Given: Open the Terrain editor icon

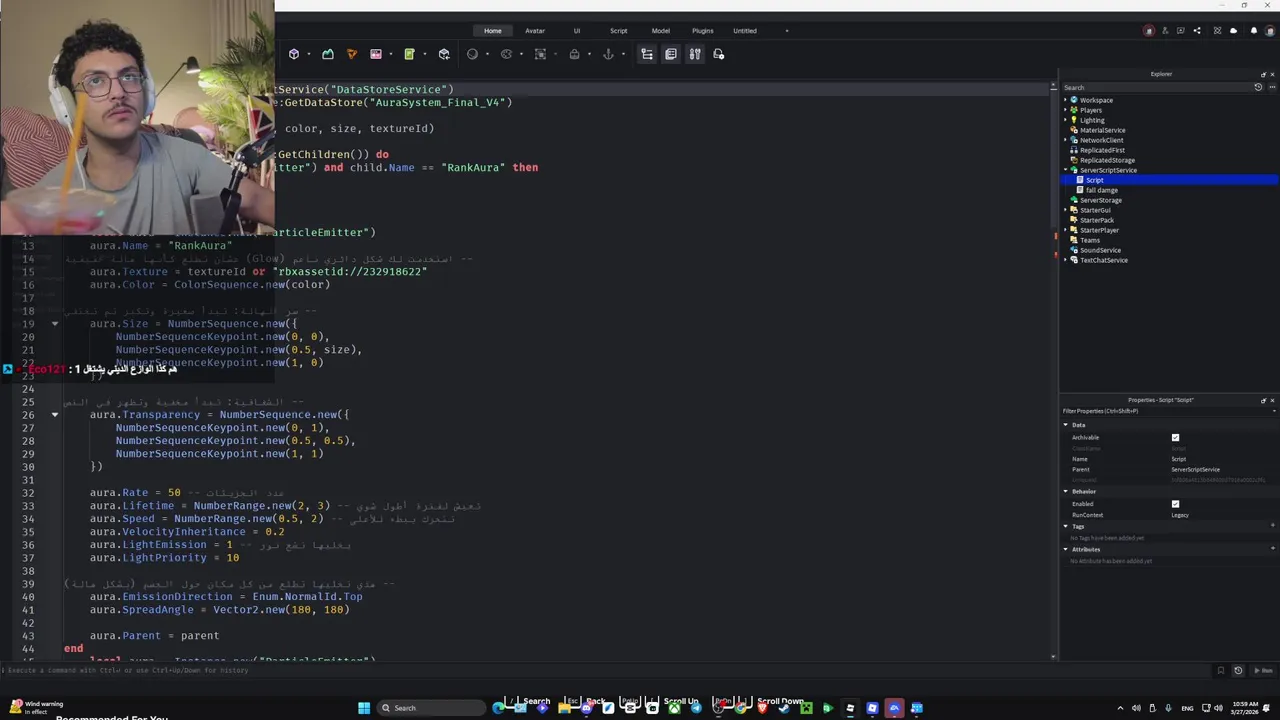Looking at the screenshot, I should pos(328,54).
